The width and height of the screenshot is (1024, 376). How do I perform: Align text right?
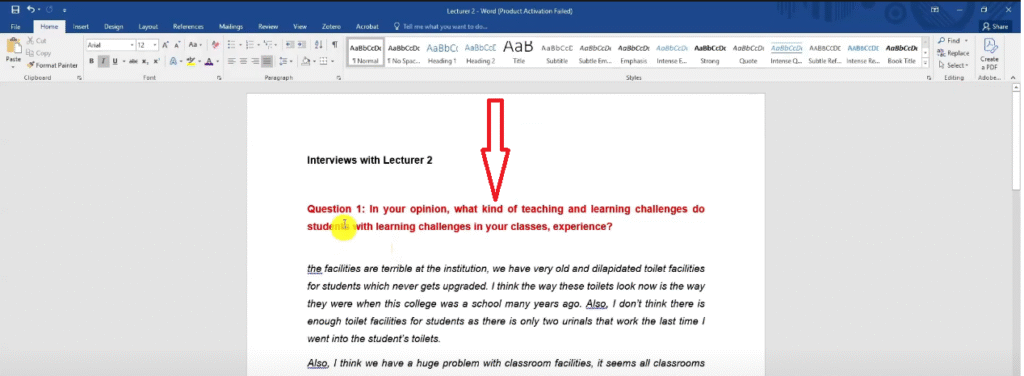point(255,61)
